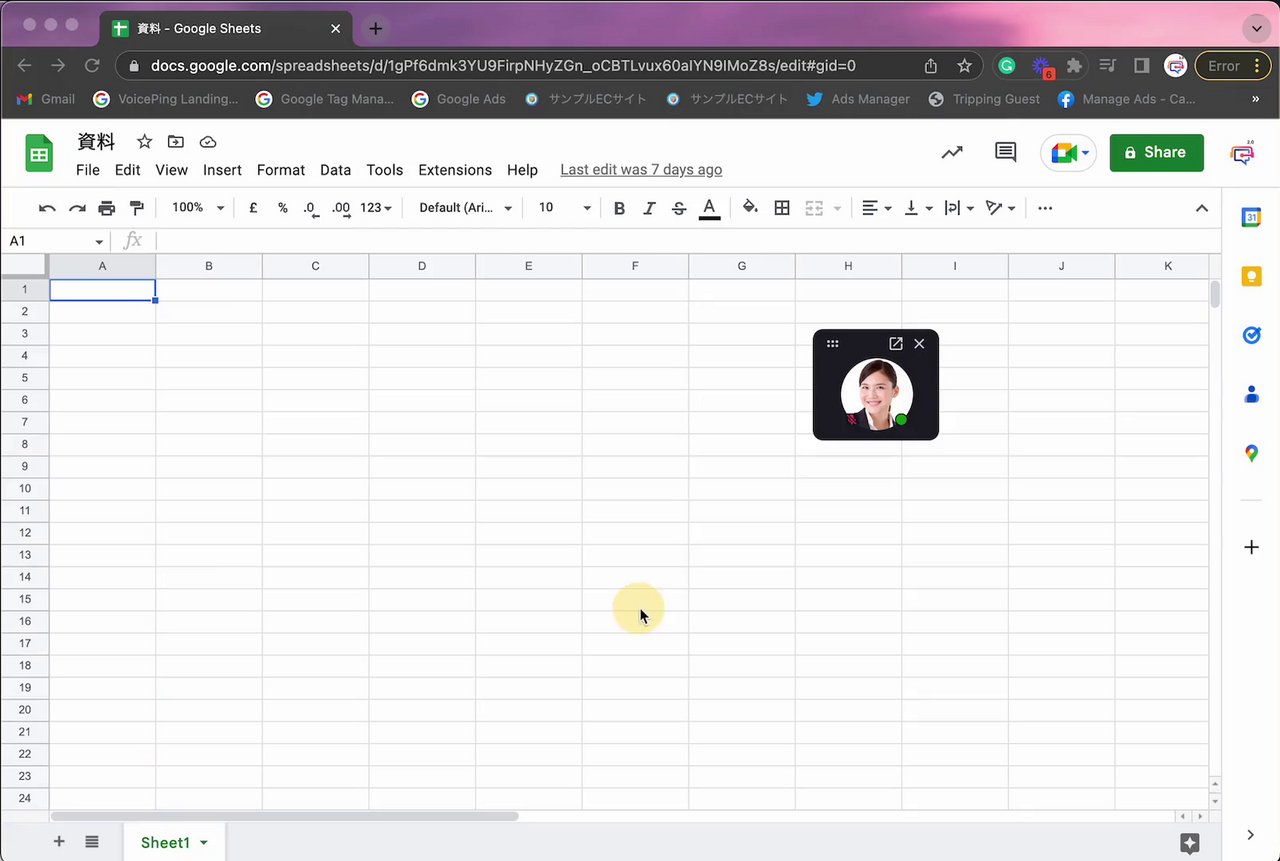Image resolution: width=1280 pixels, height=861 pixels.
Task: Open the Tasks side panel
Action: click(x=1251, y=335)
